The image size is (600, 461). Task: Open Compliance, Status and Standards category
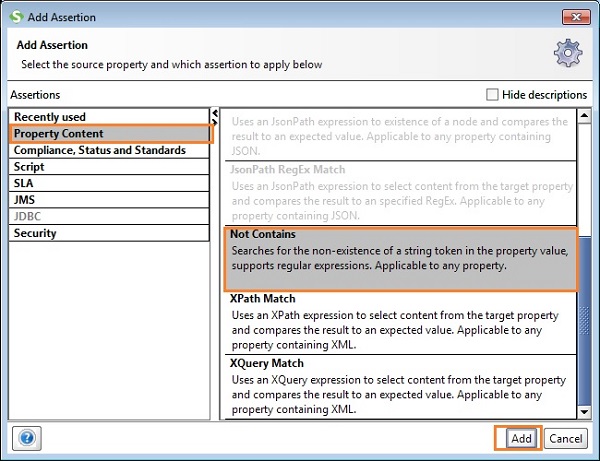pyautogui.click(x=99, y=150)
